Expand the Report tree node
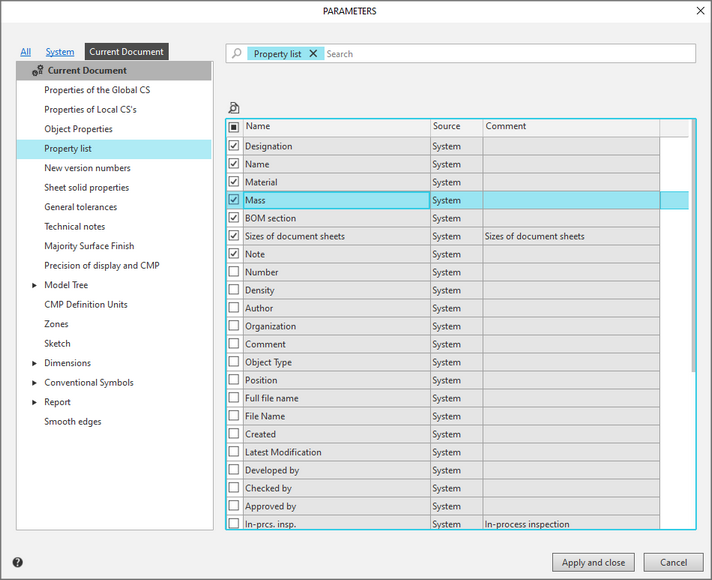Image resolution: width=712 pixels, height=580 pixels. point(34,402)
